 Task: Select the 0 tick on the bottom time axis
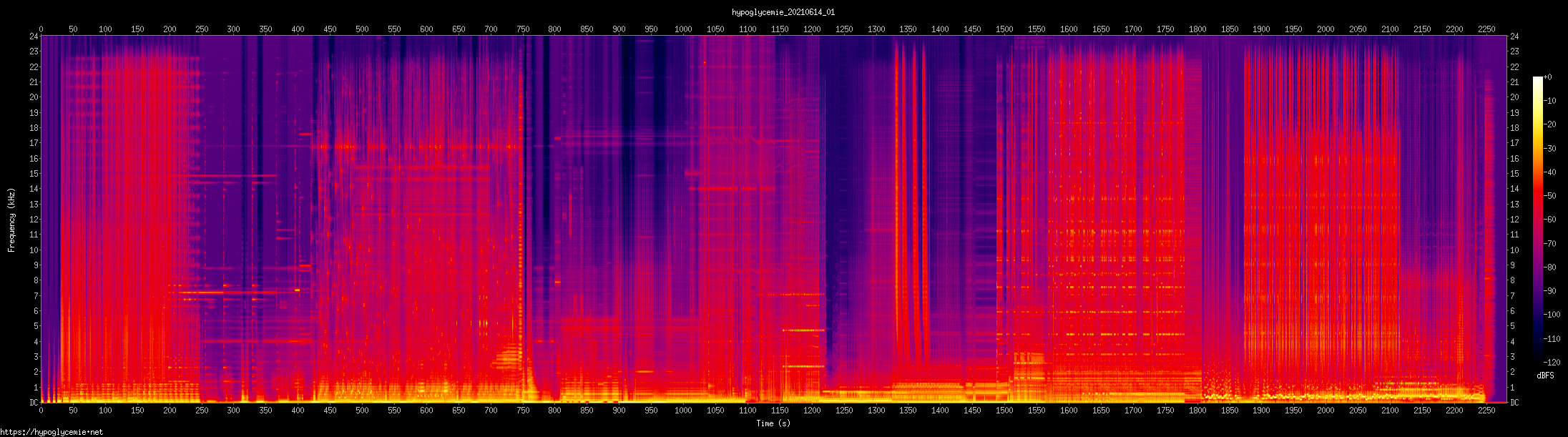pos(41,411)
